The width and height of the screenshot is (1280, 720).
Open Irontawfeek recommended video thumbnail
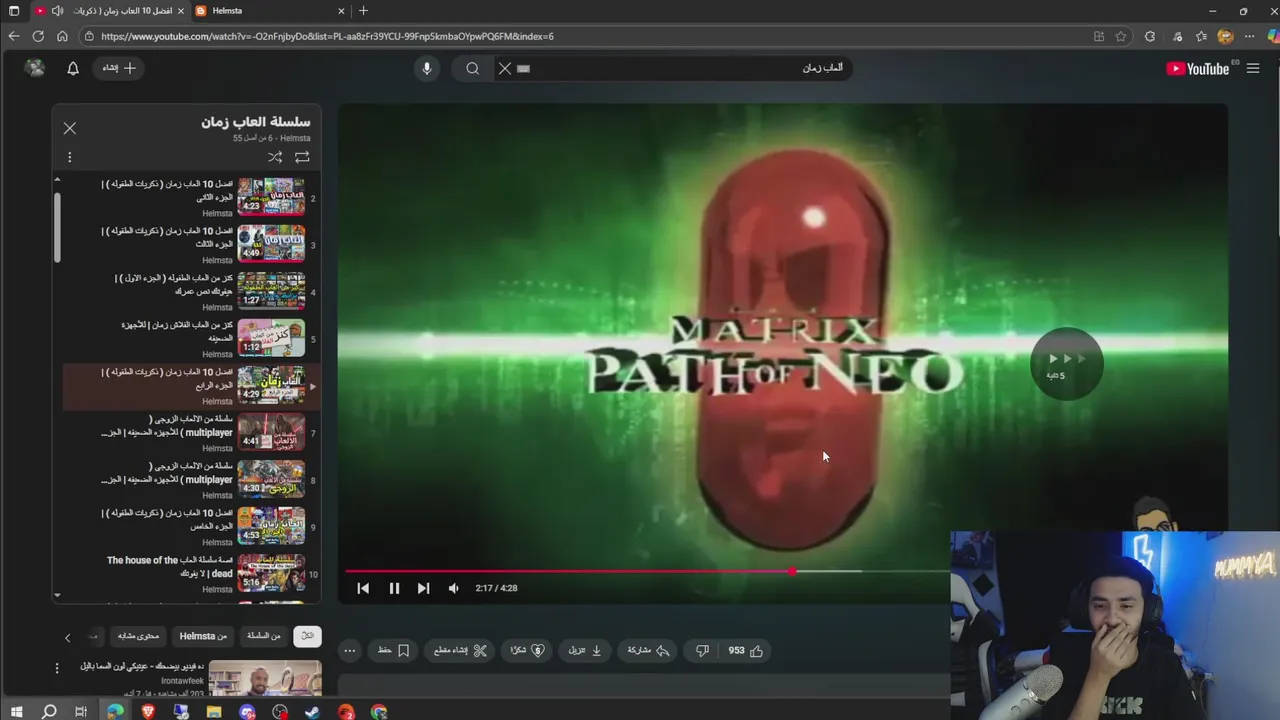coord(265,678)
